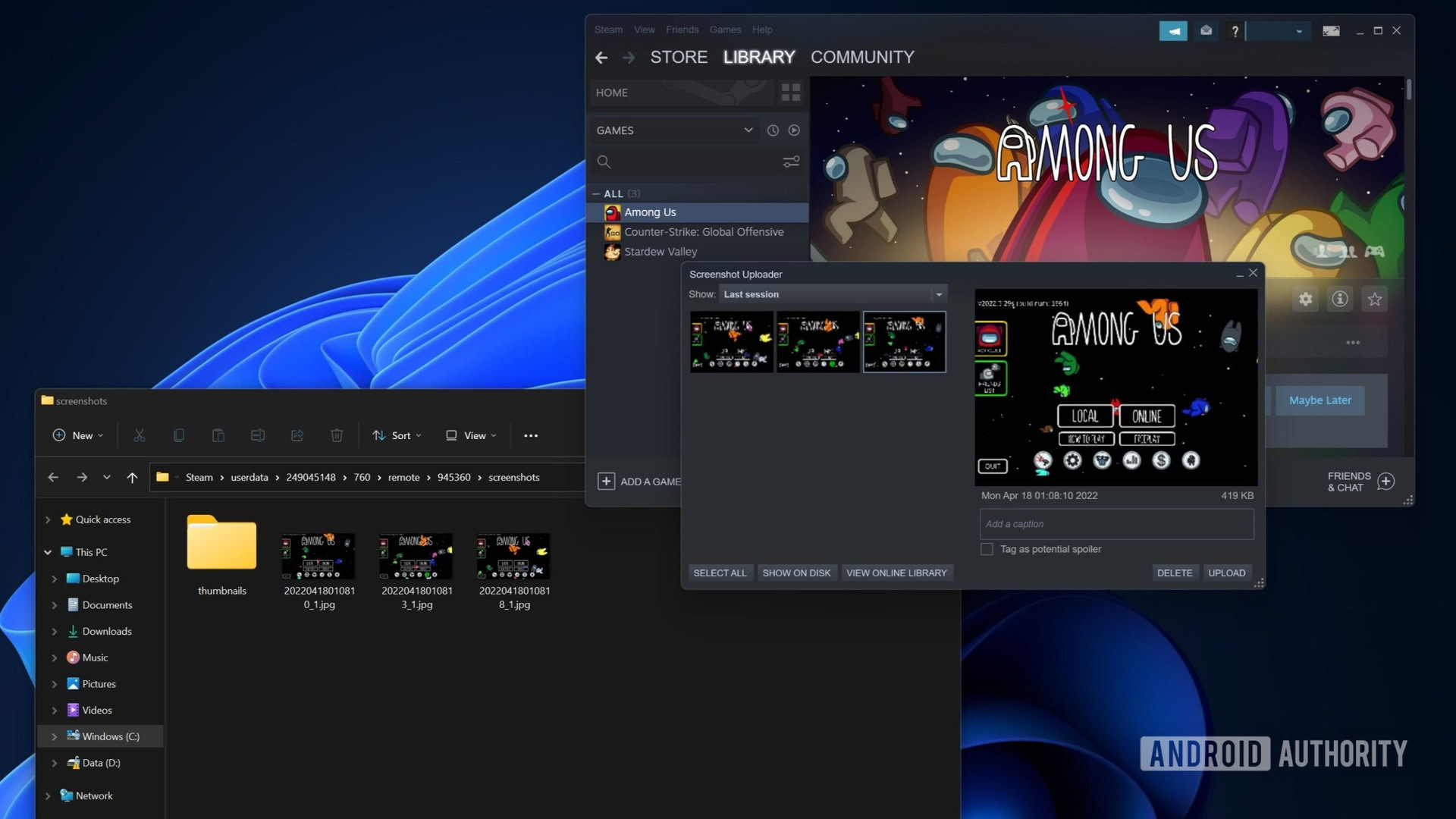1456x819 pixels.
Task: Open Among Us settings gear icon
Action: (x=1306, y=299)
